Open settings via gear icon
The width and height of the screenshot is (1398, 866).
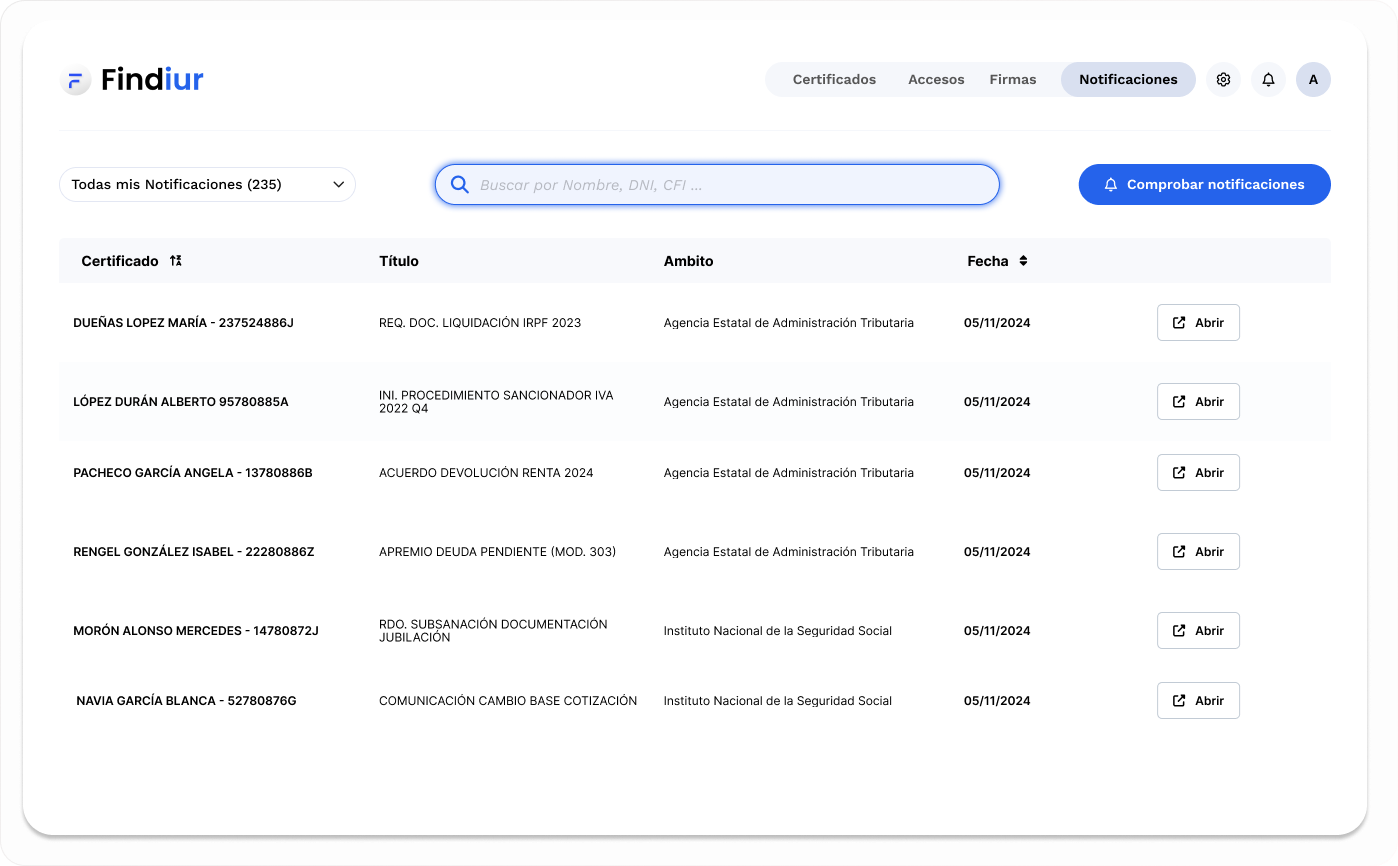coord(1223,80)
